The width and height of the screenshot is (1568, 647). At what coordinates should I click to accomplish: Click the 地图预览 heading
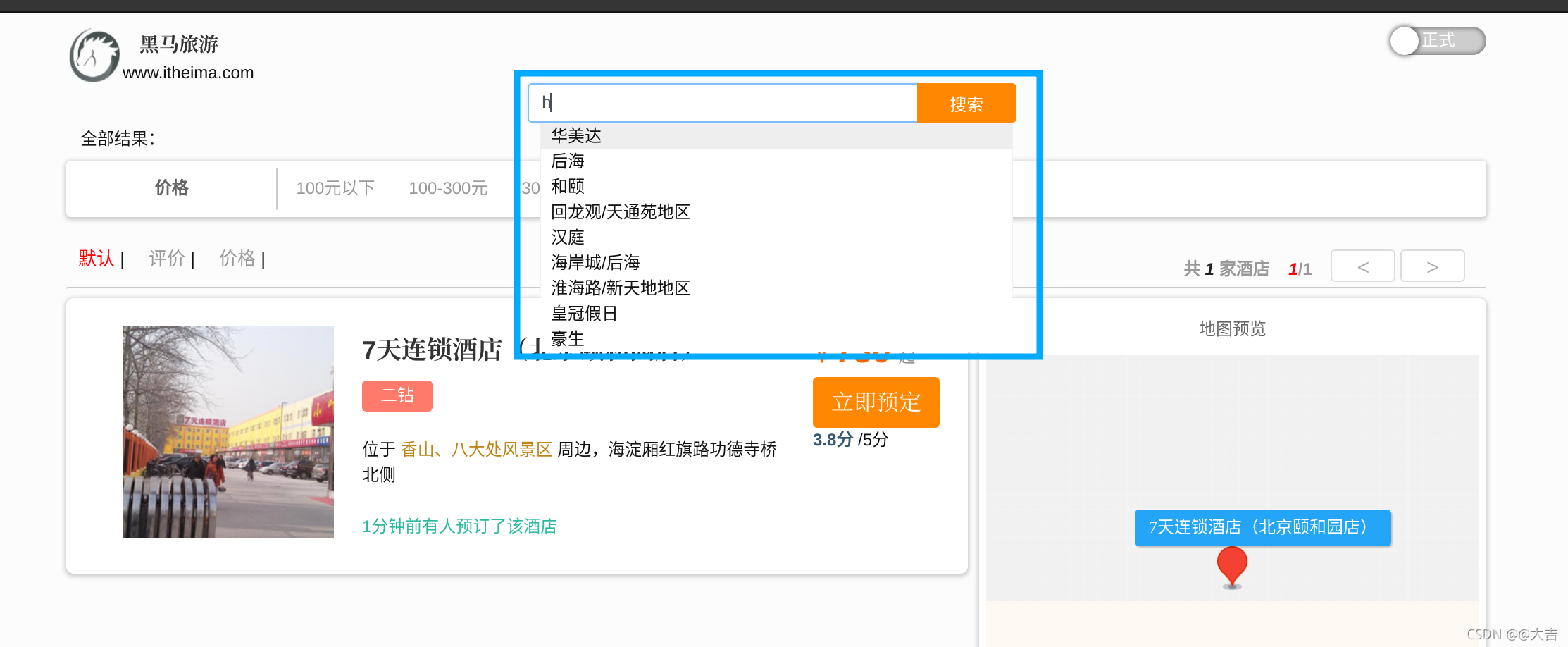click(1233, 328)
